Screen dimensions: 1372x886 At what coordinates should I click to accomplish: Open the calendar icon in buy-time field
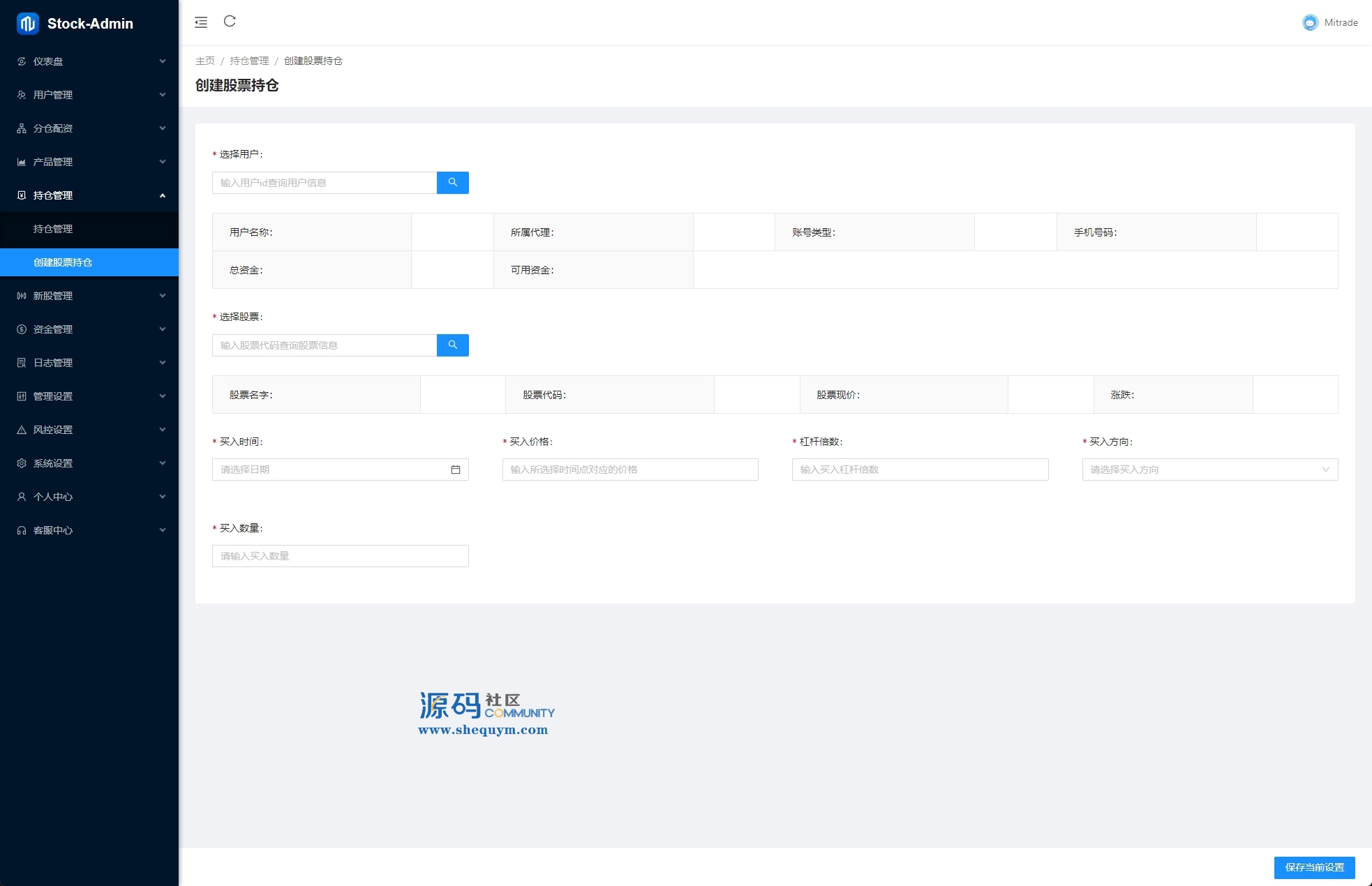(x=456, y=470)
